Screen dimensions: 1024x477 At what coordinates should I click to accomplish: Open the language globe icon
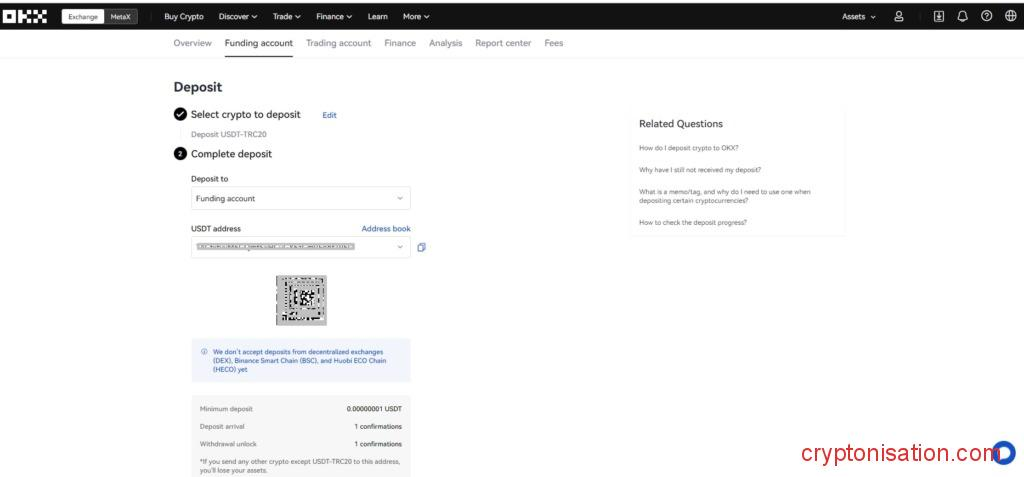point(1010,16)
